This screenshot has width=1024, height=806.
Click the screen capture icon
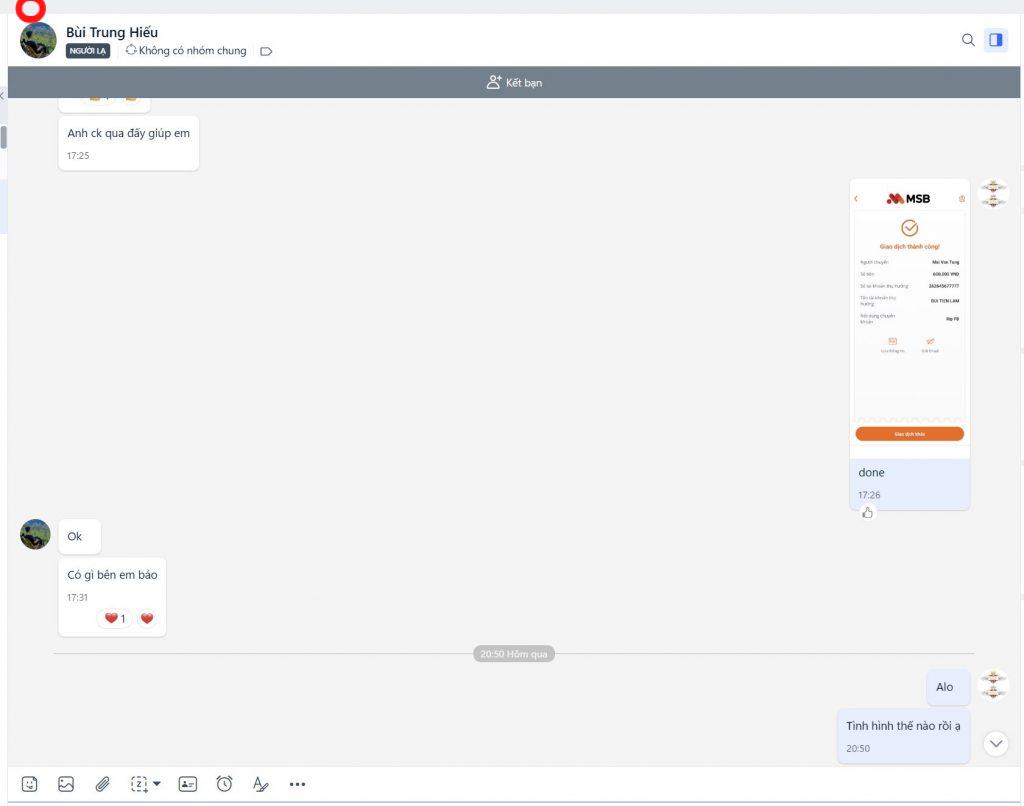point(139,784)
